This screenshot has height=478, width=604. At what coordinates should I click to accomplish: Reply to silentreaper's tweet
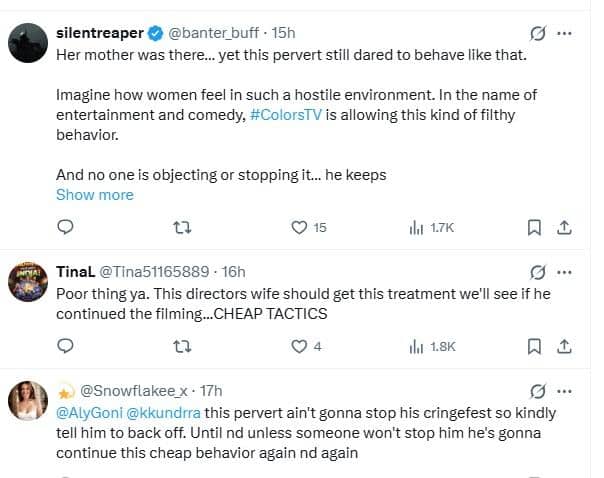pos(66,227)
